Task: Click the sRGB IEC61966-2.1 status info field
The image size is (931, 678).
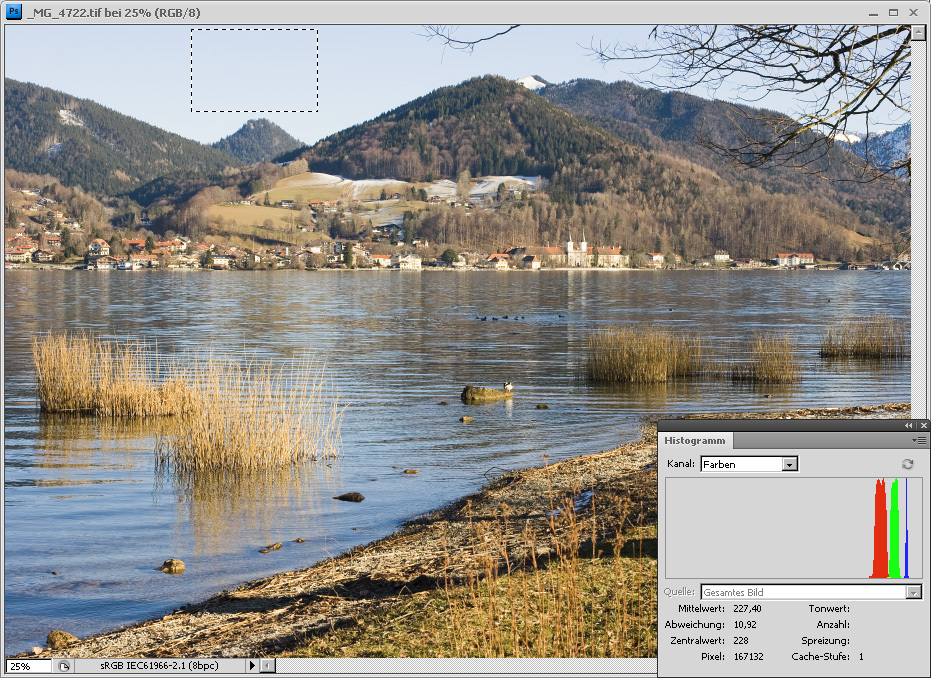Action: 160,666
